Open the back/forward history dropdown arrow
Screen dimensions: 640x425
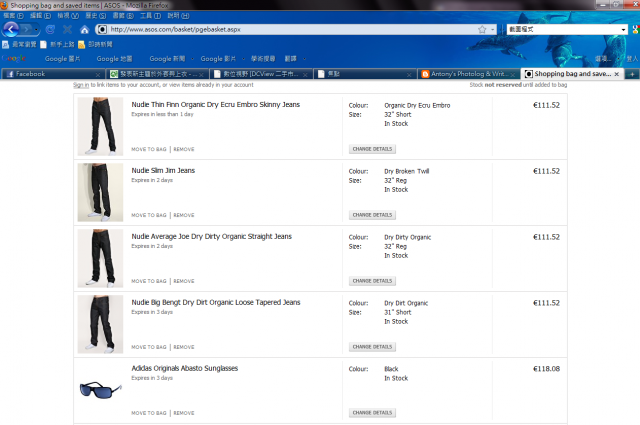(36, 30)
